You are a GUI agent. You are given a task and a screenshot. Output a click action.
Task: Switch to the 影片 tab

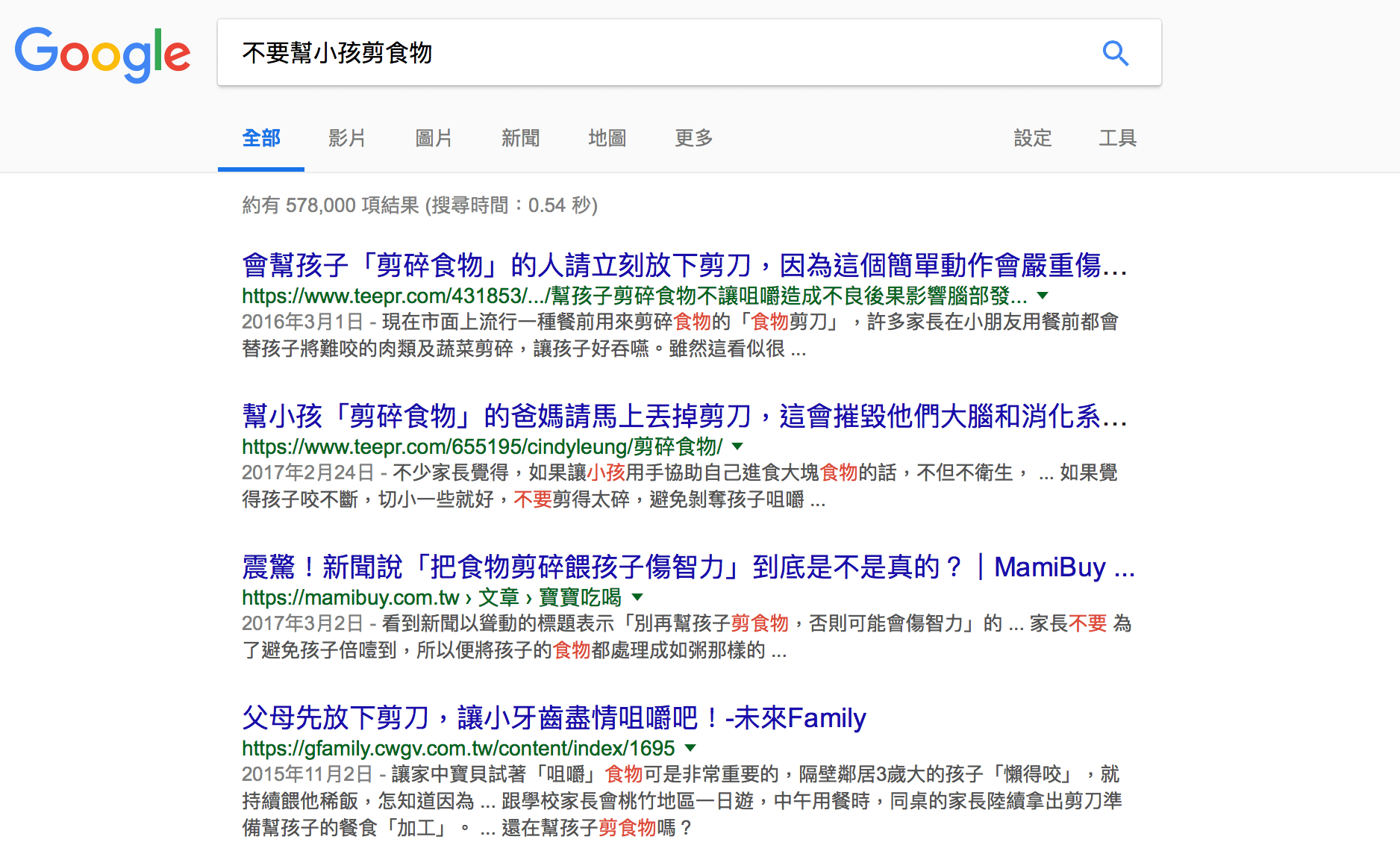pyautogui.click(x=347, y=138)
